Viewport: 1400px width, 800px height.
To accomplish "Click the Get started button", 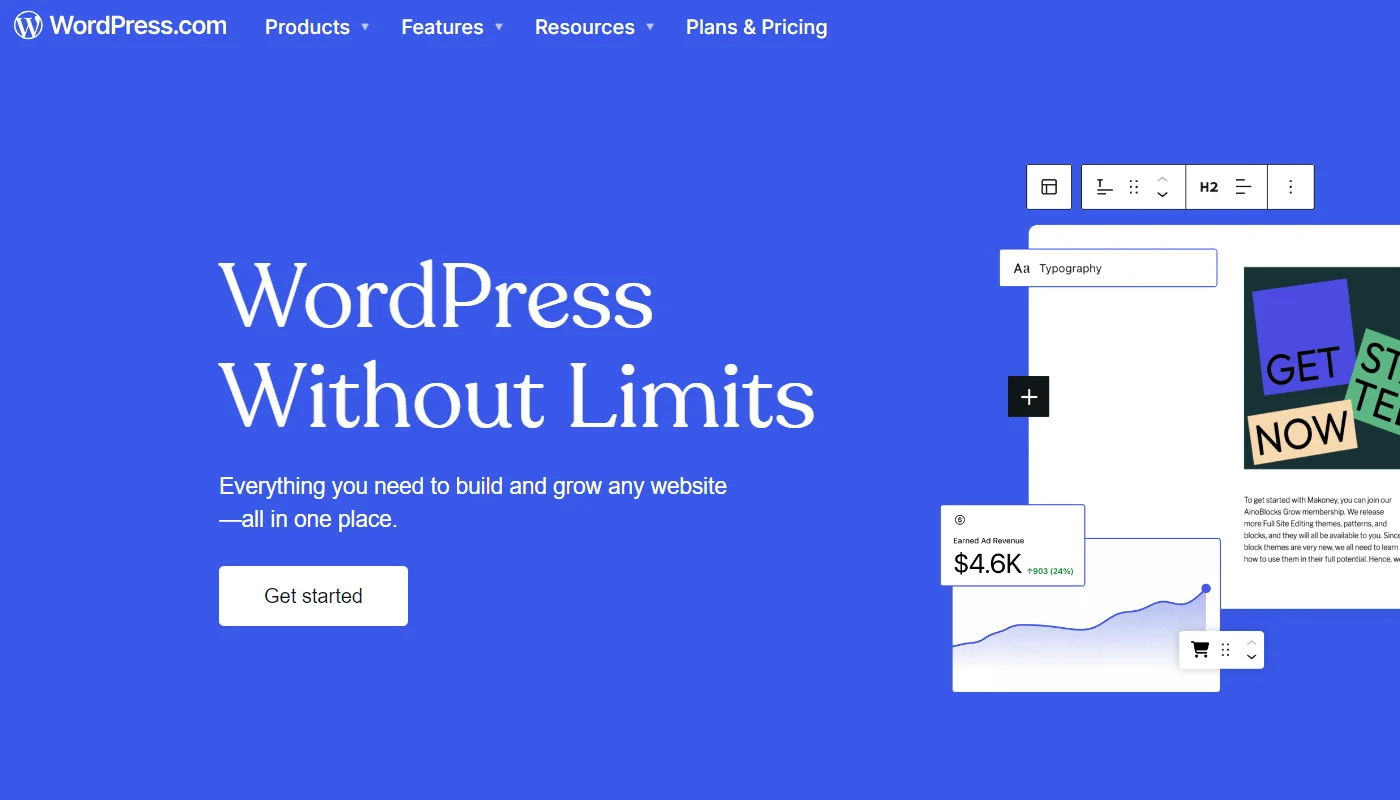I will (313, 596).
